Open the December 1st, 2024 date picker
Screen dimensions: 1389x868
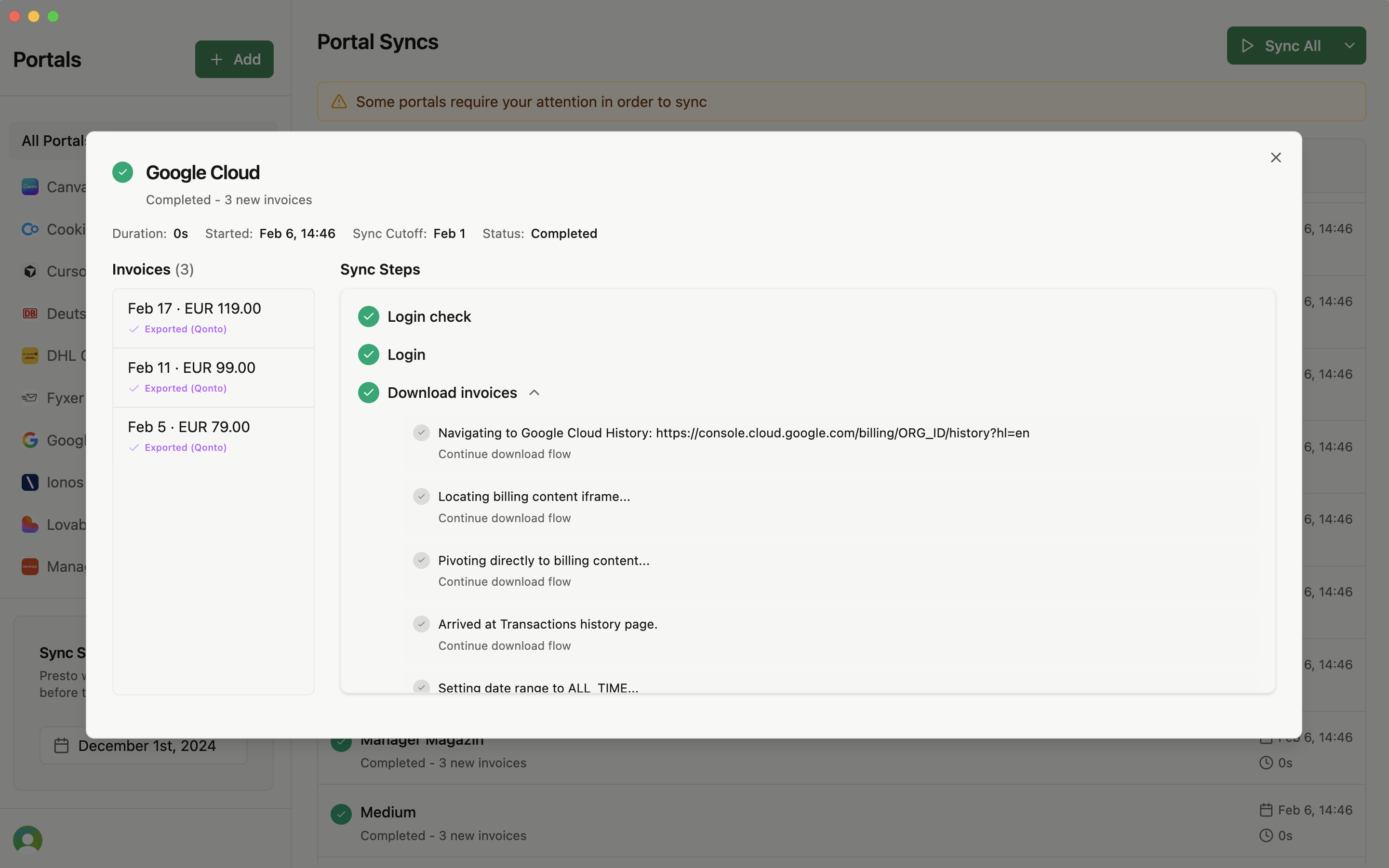(x=144, y=746)
